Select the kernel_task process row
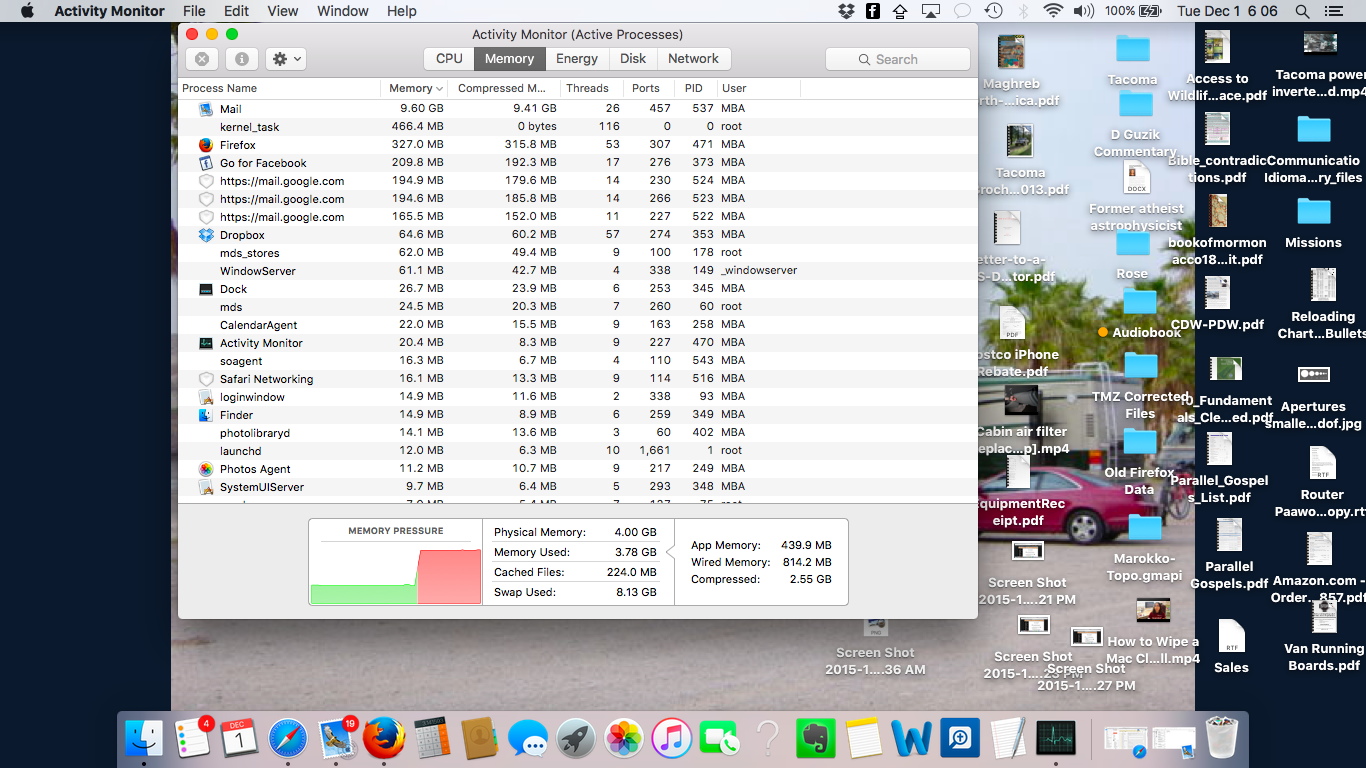 coord(577,127)
